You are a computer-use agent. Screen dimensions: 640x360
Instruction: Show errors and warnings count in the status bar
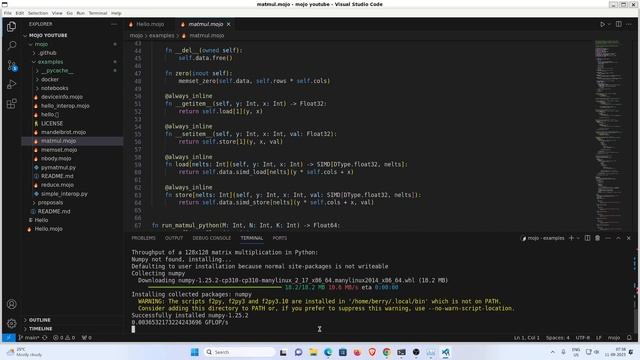[x=64, y=338]
